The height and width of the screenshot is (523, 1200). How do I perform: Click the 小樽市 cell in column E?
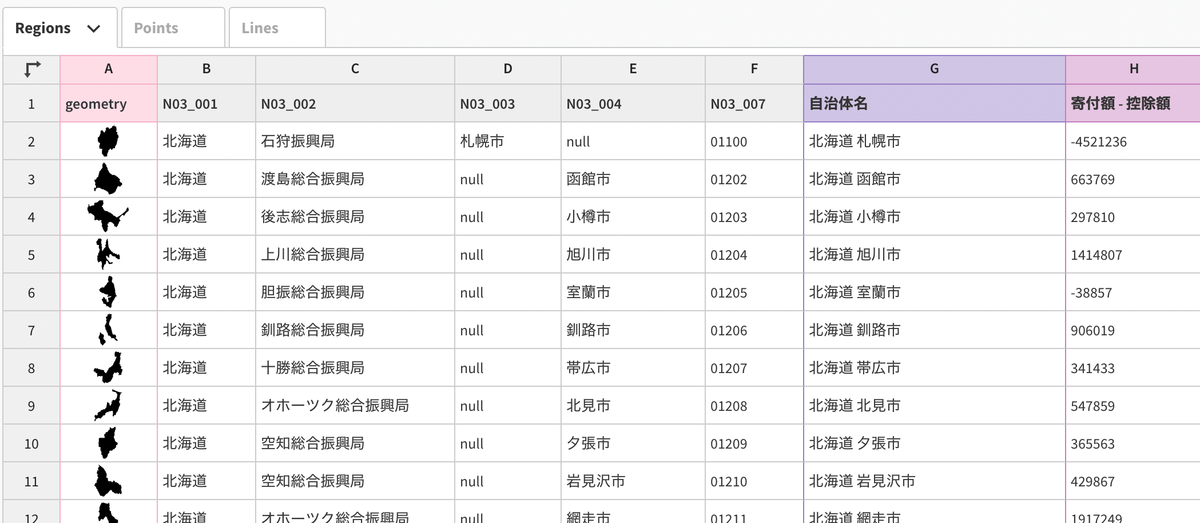tap(633, 216)
